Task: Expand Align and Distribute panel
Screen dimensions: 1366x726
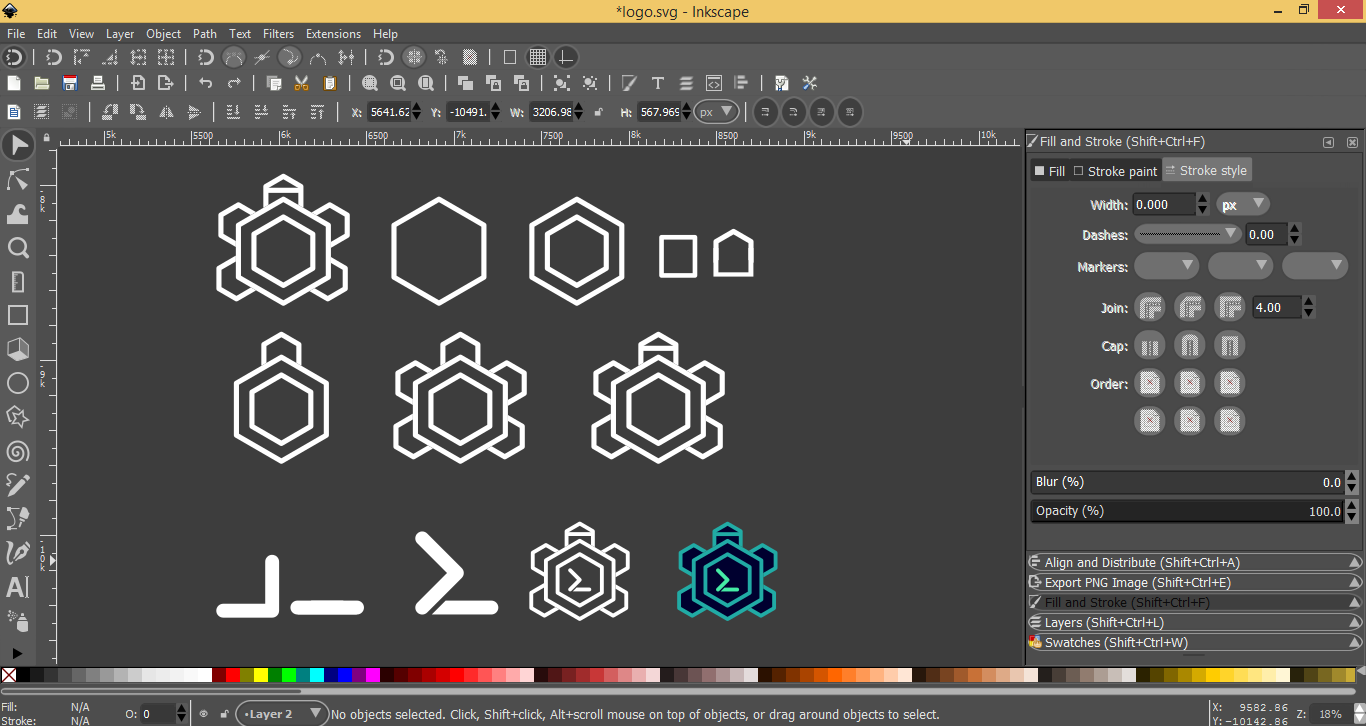Action: point(1194,563)
